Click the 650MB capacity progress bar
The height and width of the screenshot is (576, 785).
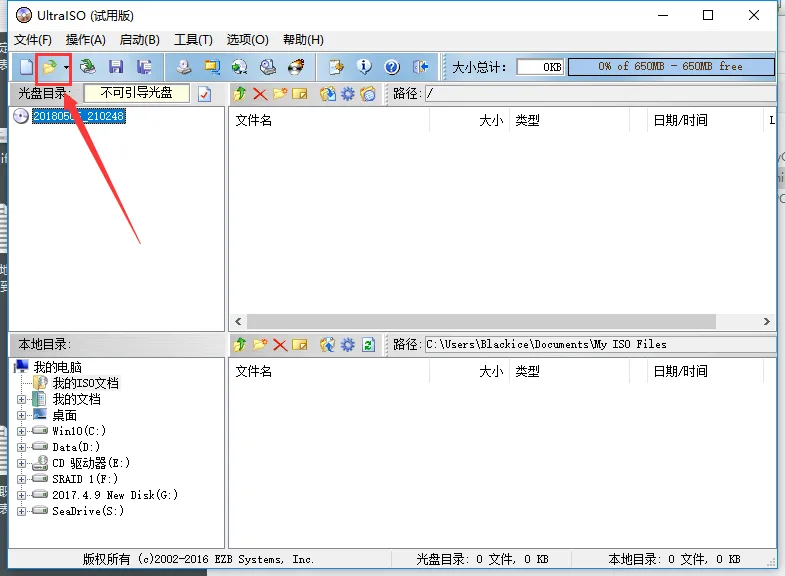click(x=671, y=67)
